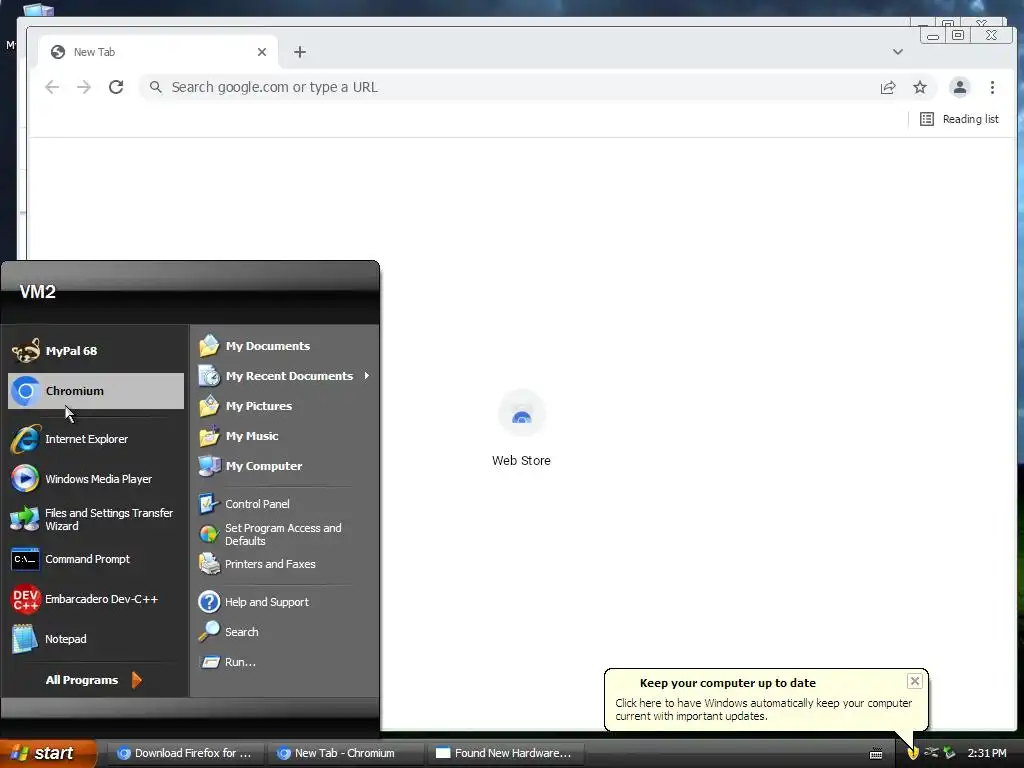Open a new tab with plus button
The width and height of the screenshot is (1024, 768).
coord(300,52)
